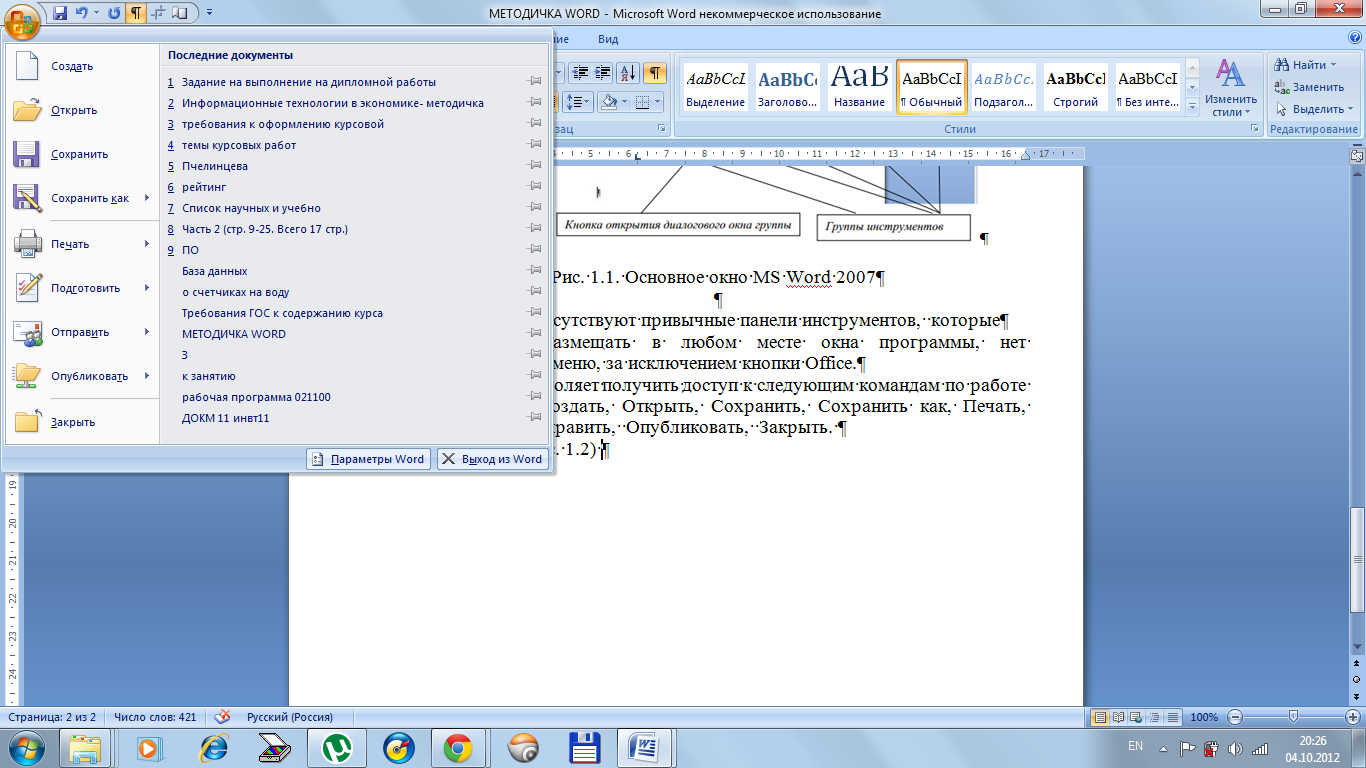
Task: Choose 'Открыть' in the Office menu
Action: [80, 110]
